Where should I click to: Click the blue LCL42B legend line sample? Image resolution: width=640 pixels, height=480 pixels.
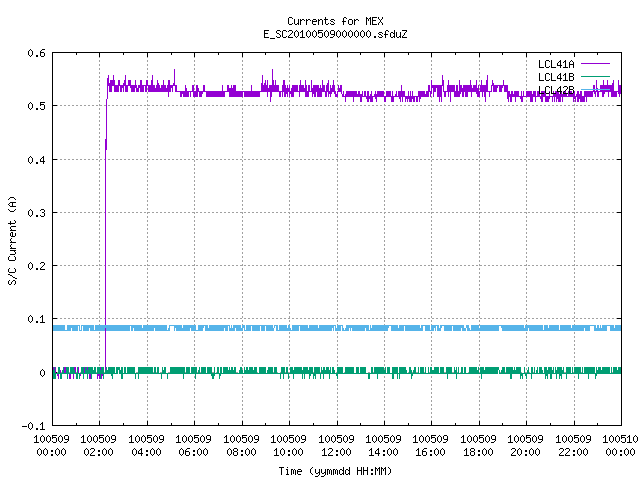point(595,89)
